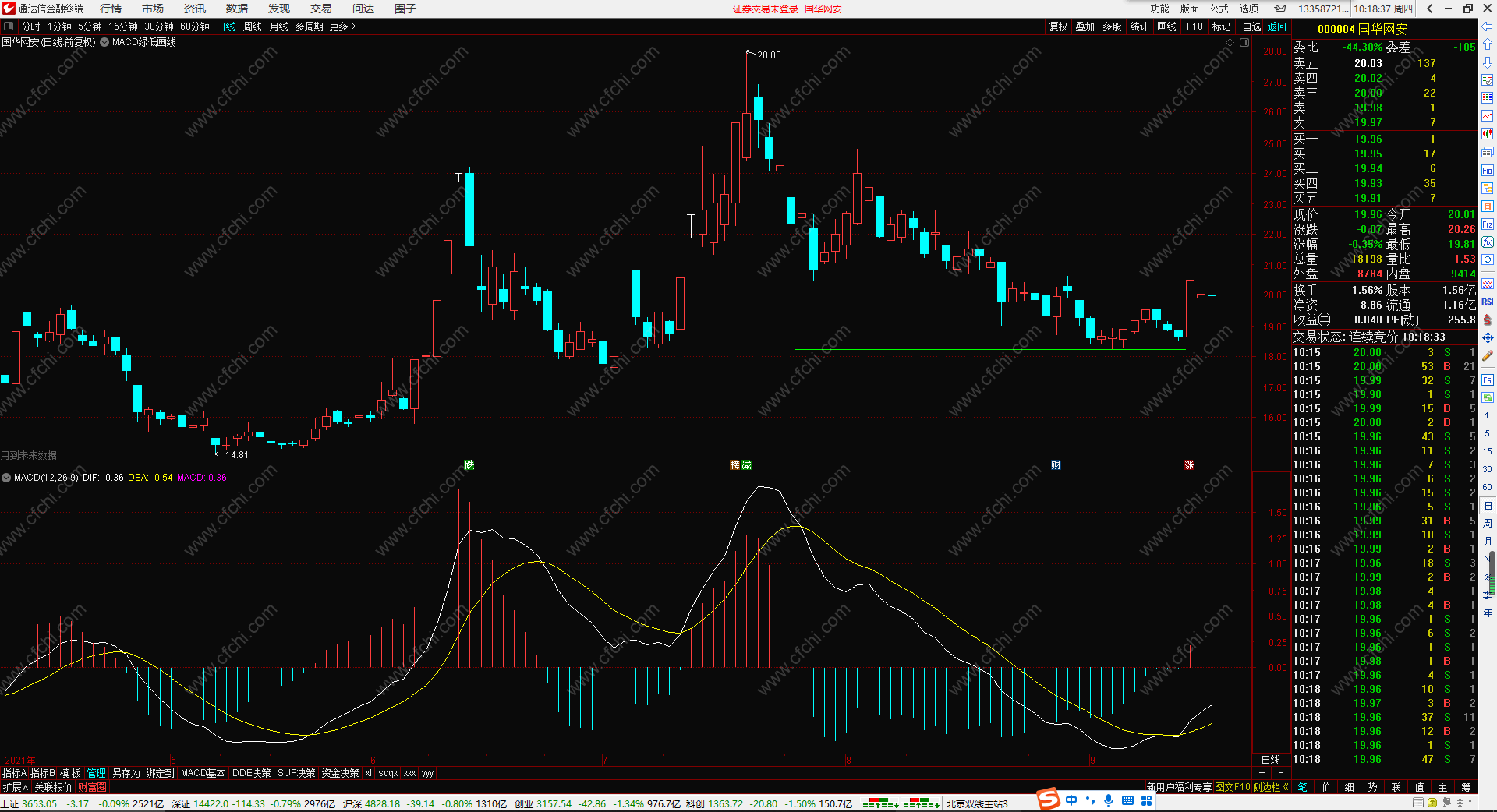Open the candlestick chart icon in right sidebar
Viewport: 1497px width, 812px height.
tap(1487, 134)
